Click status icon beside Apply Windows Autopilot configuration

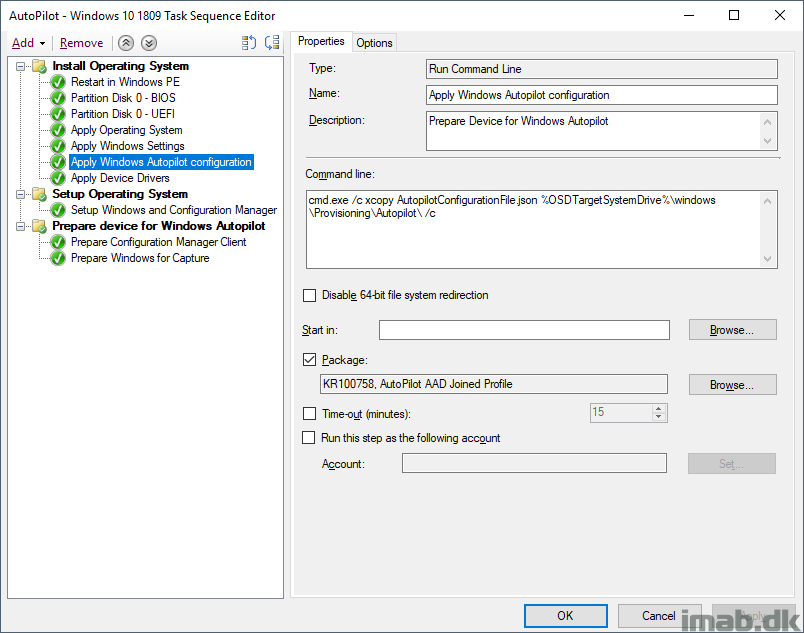pos(58,162)
